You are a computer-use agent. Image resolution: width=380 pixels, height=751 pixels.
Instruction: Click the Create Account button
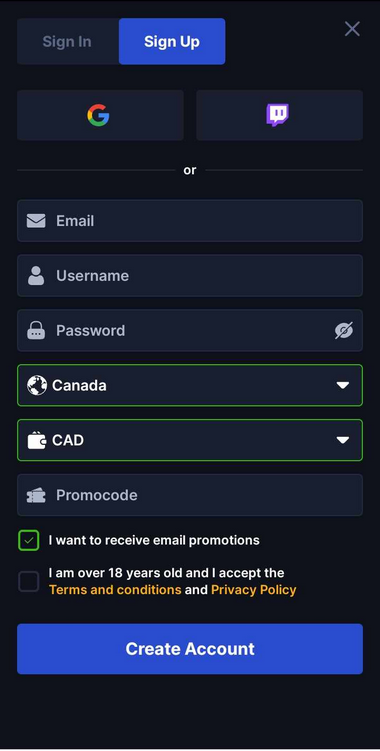[x=190, y=649]
